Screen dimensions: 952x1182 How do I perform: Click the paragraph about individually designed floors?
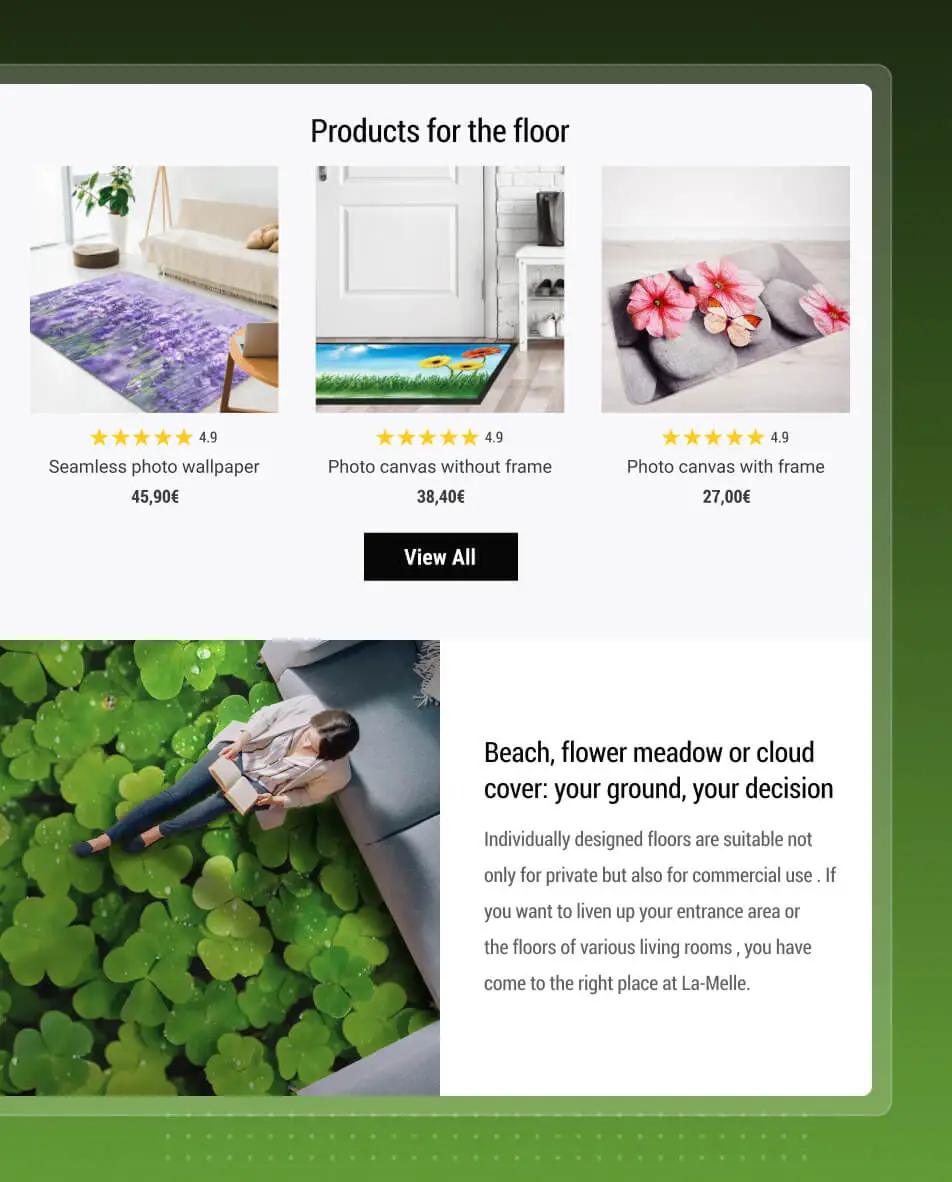(660, 911)
